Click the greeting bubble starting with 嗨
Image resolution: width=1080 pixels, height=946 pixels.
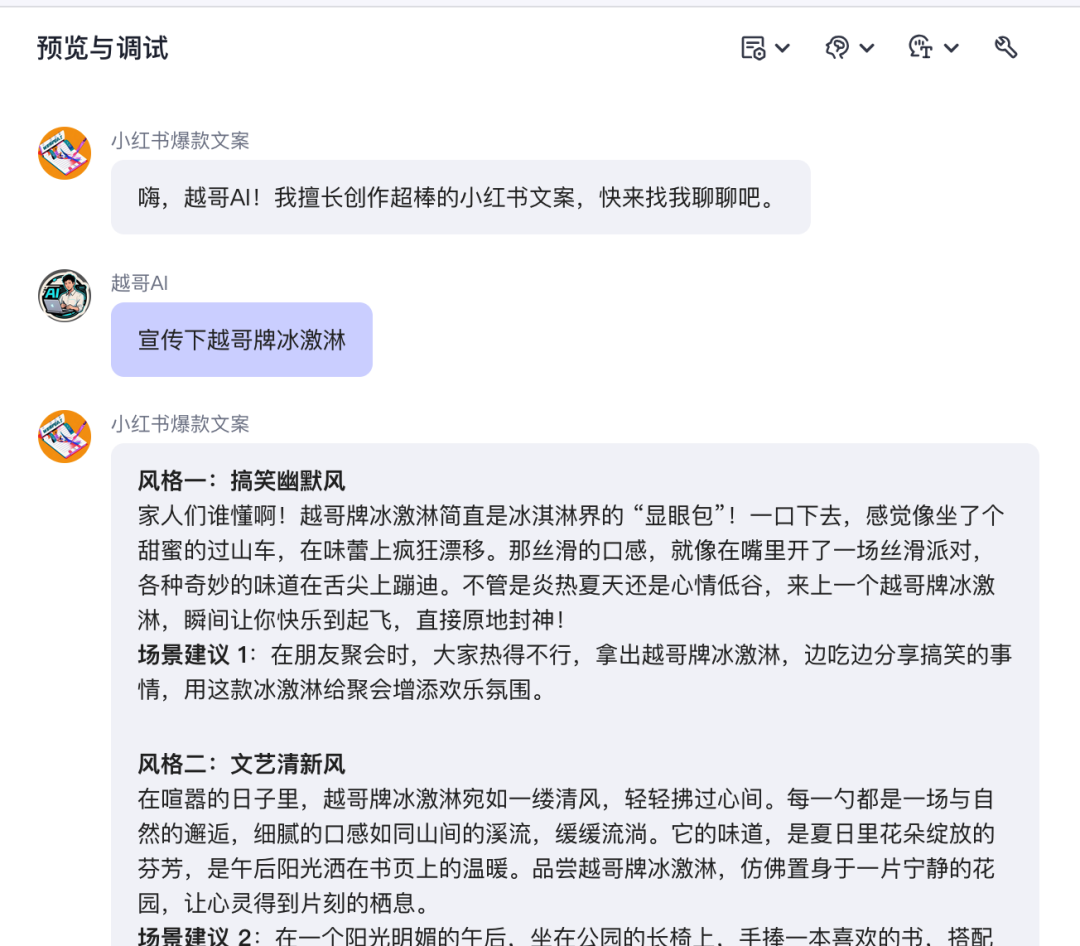click(x=461, y=198)
